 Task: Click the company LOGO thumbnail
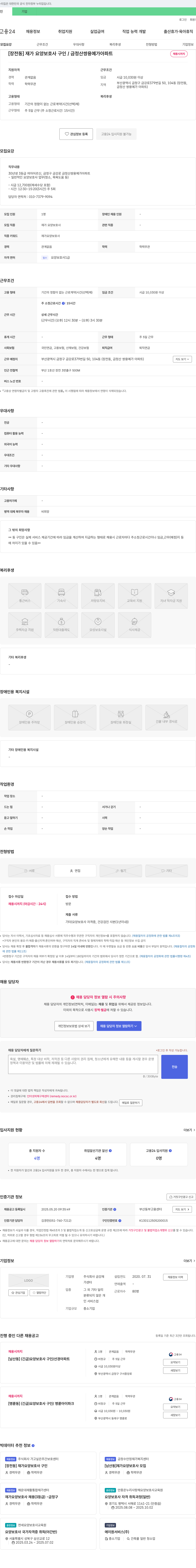pos(29,1281)
